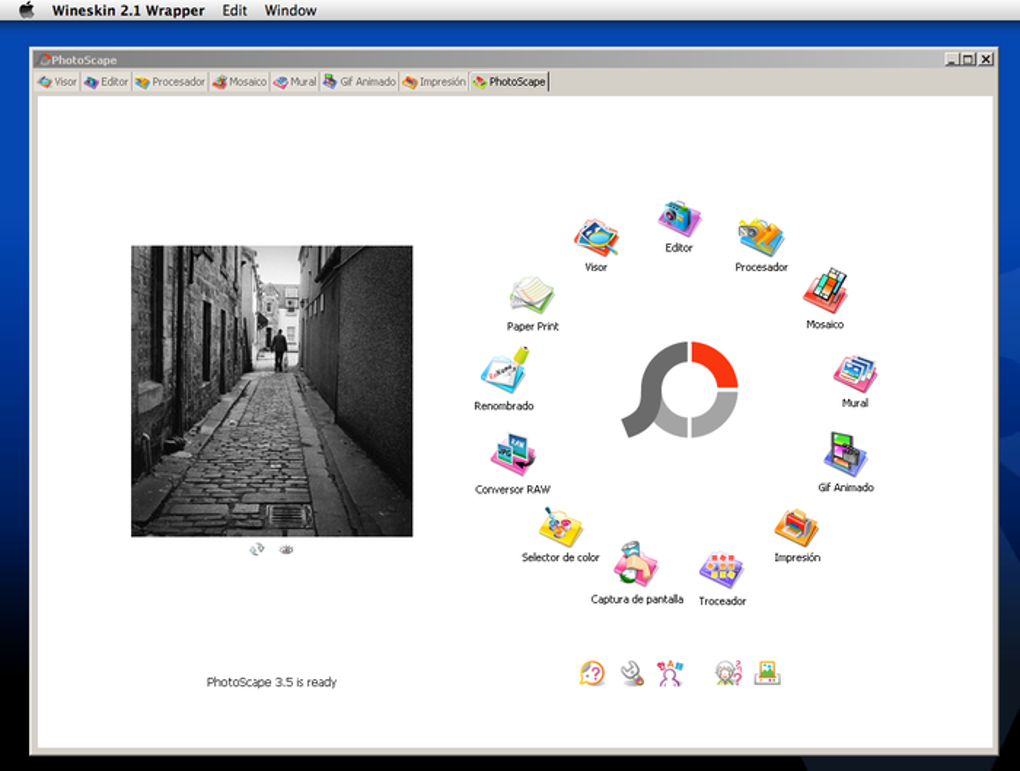This screenshot has width=1020, height=771.
Task: Open the wrench settings icon
Action: pos(632,673)
